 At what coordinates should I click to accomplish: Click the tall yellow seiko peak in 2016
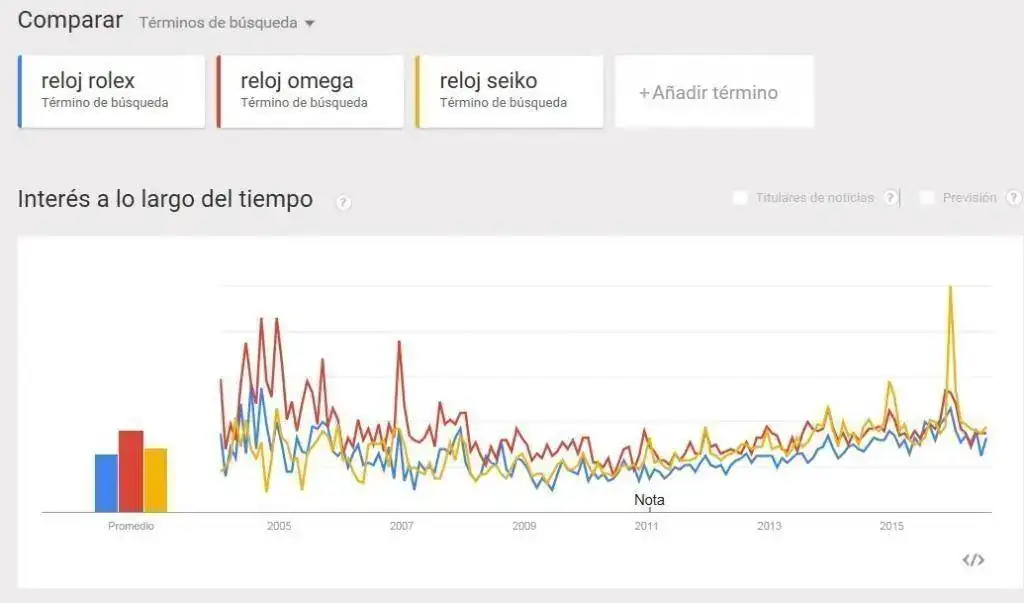click(x=950, y=290)
